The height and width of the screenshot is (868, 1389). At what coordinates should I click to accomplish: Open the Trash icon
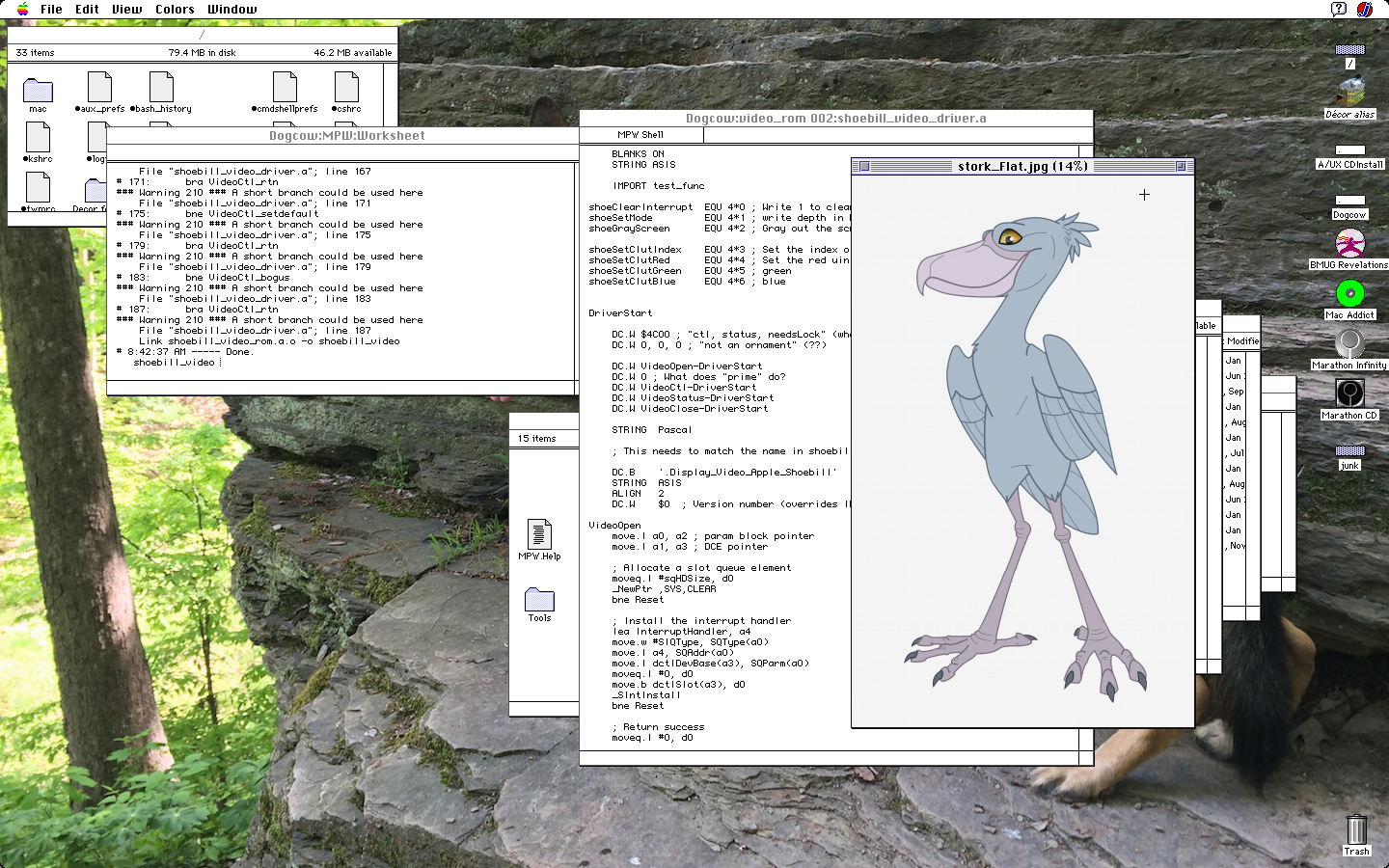1357,827
